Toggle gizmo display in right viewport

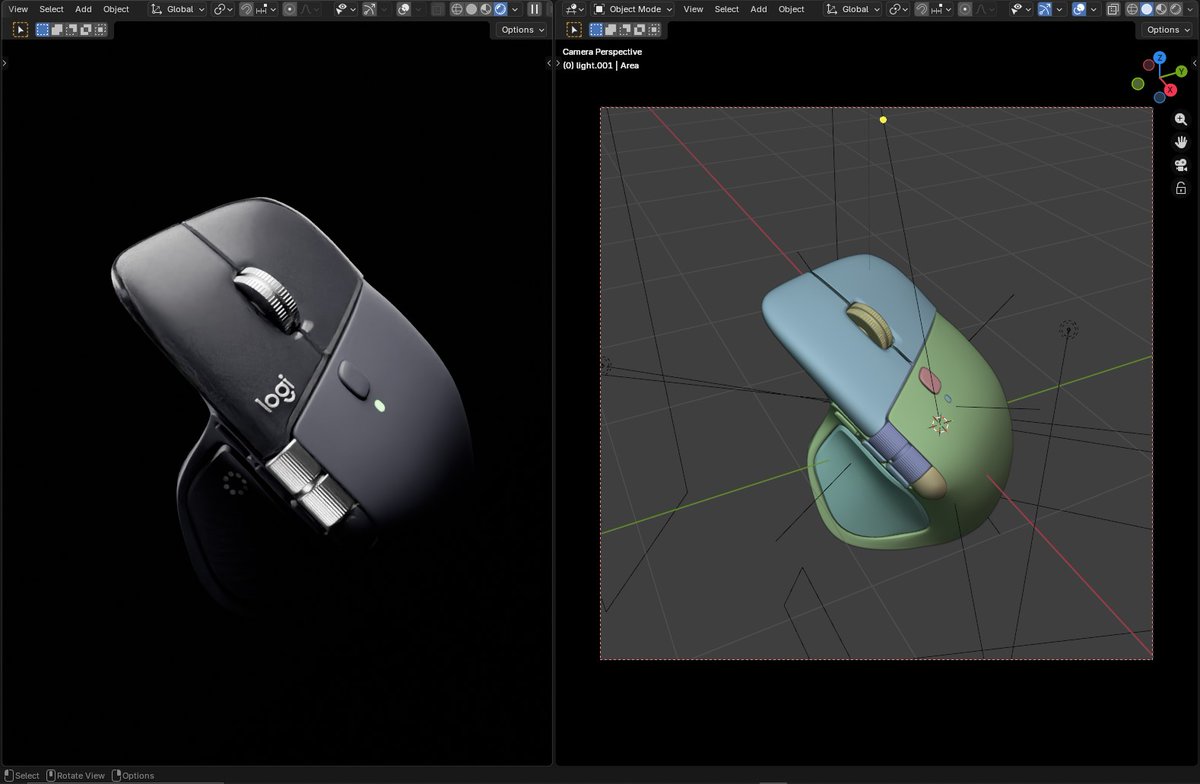[x=1045, y=9]
